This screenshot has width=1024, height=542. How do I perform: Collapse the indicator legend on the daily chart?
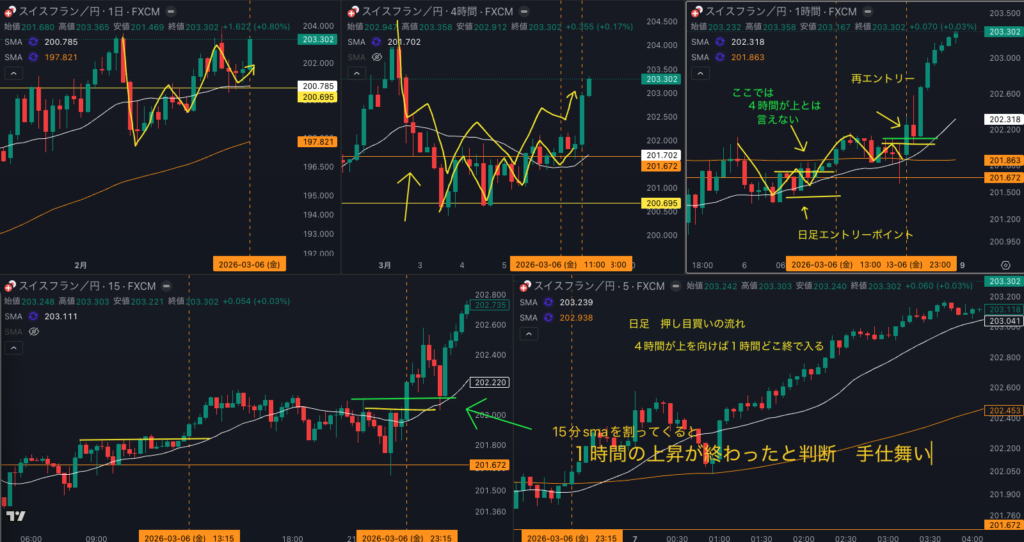click(x=15, y=76)
